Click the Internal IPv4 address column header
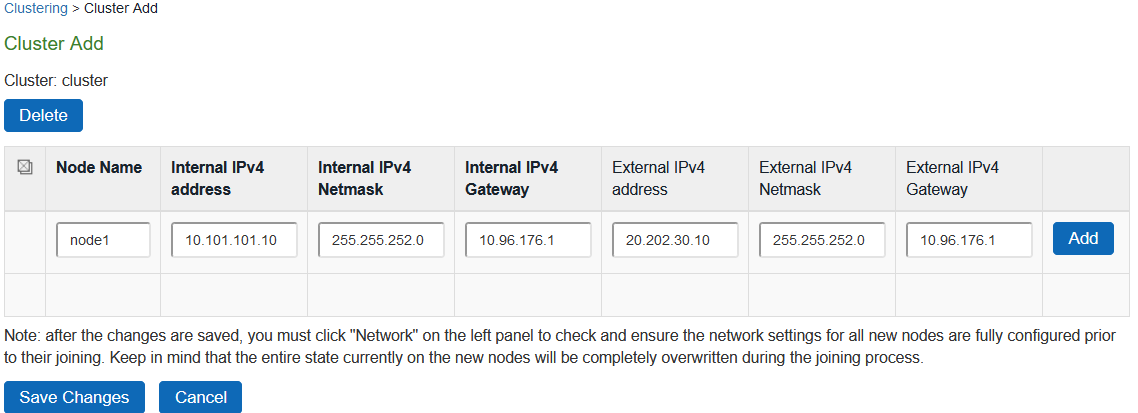This screenshot has height=413, width=1138. 218,179
